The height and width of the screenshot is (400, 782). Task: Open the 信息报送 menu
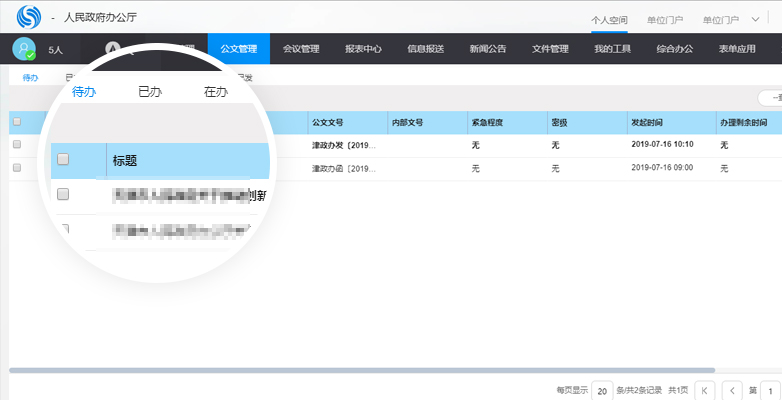click(426, 49)
